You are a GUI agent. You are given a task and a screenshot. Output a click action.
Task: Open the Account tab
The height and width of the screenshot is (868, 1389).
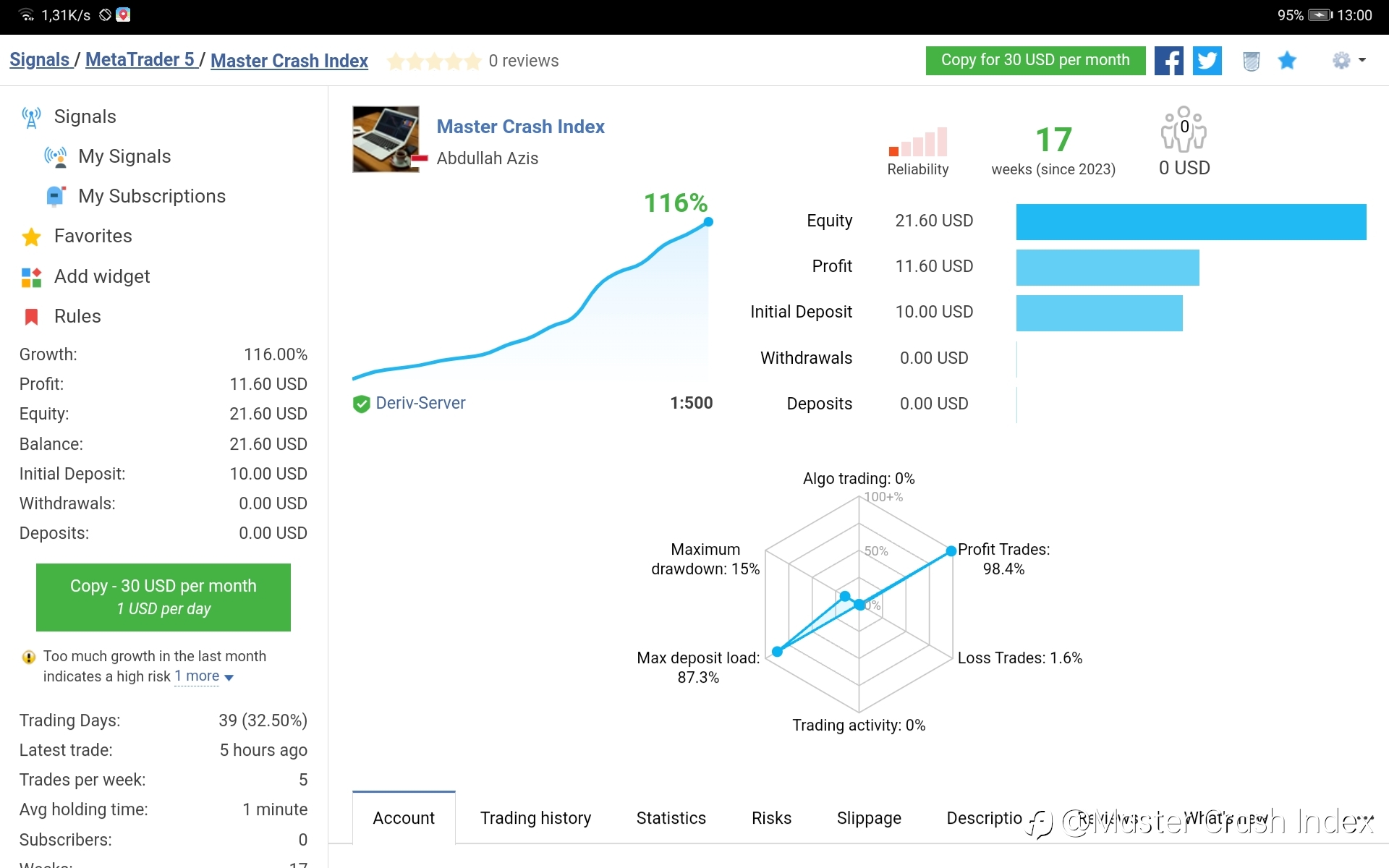pos(404,818)
